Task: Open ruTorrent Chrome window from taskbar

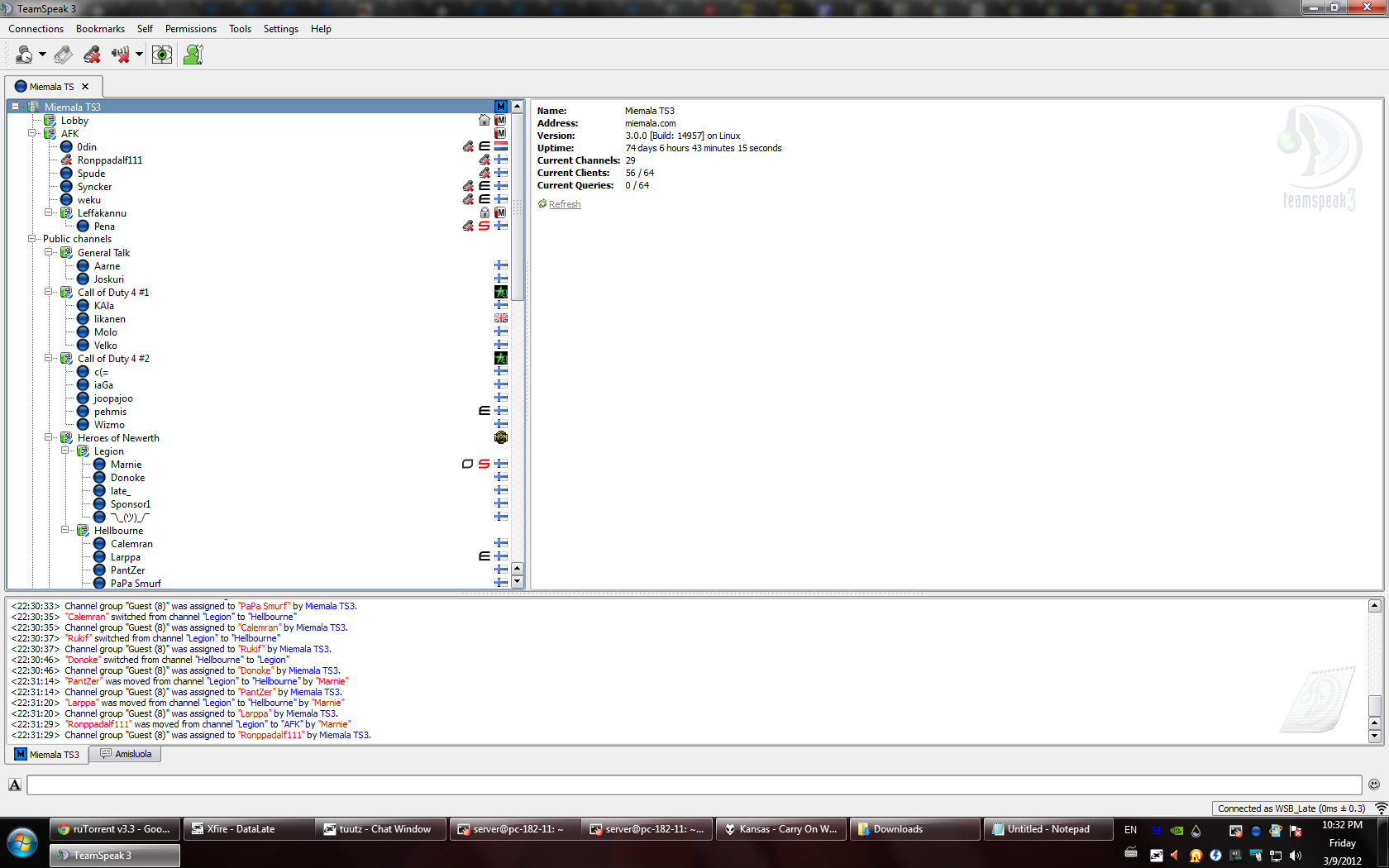Action: 114,829
